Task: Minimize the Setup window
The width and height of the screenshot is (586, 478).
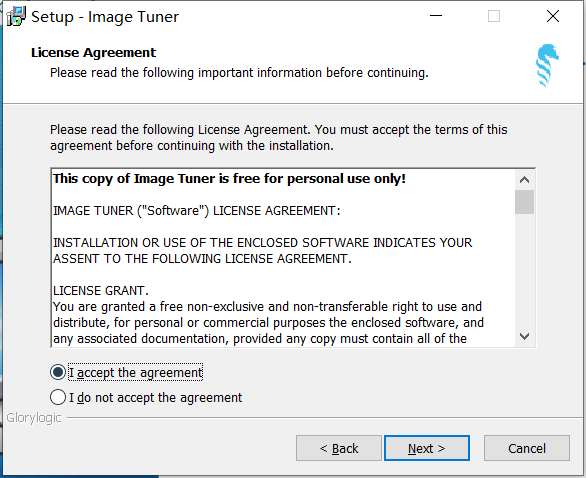Action: (x=436, y=16)
